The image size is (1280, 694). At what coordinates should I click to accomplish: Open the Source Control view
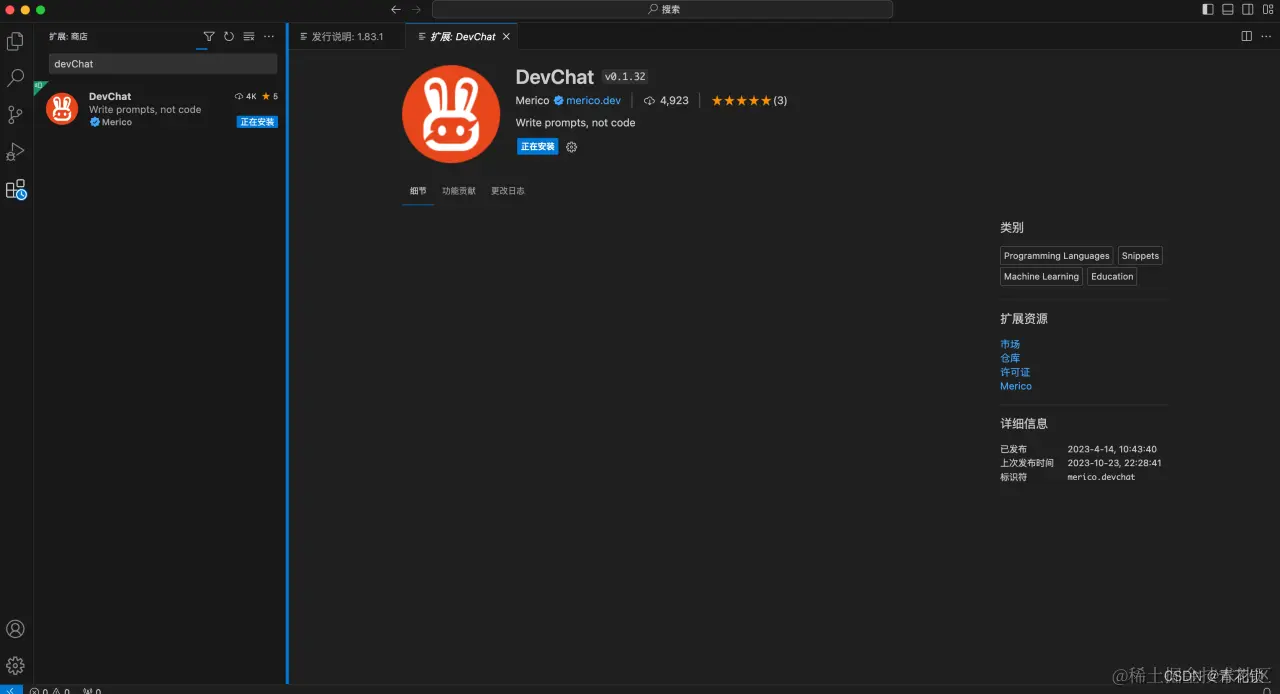click(x=15, y=115)
